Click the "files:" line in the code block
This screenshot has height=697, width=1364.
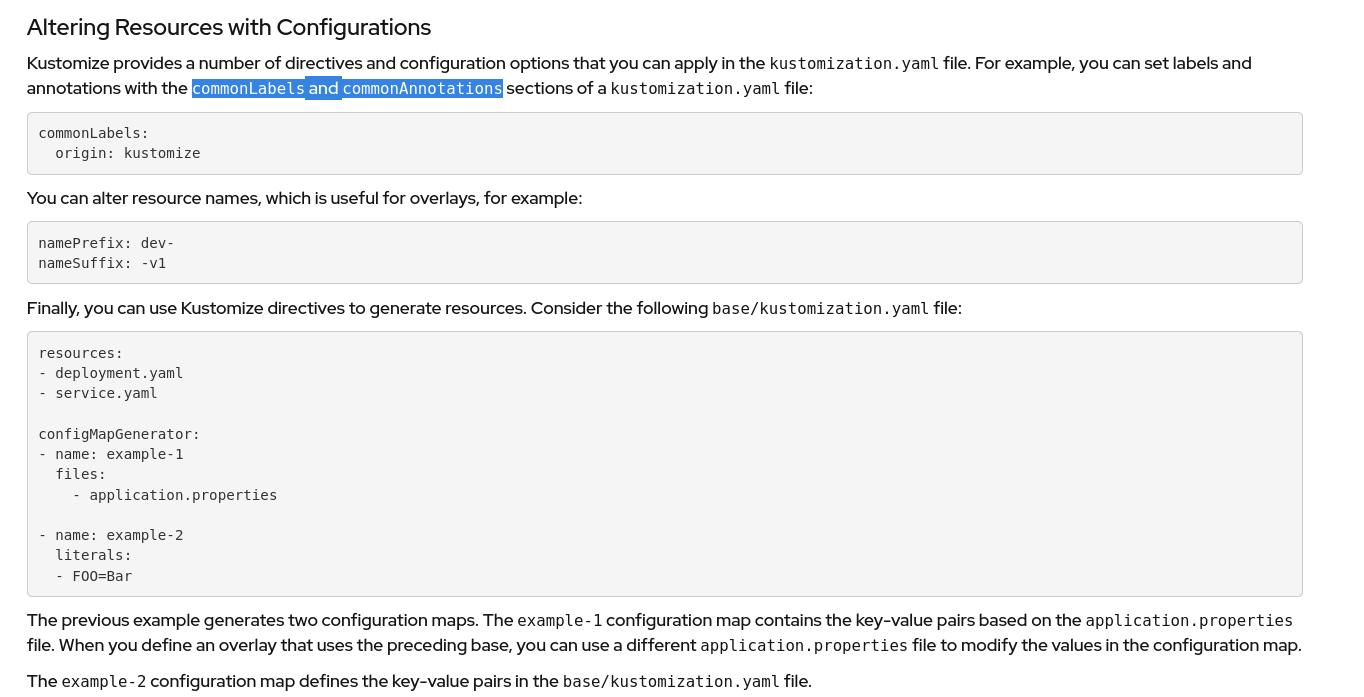click(80, 474)
